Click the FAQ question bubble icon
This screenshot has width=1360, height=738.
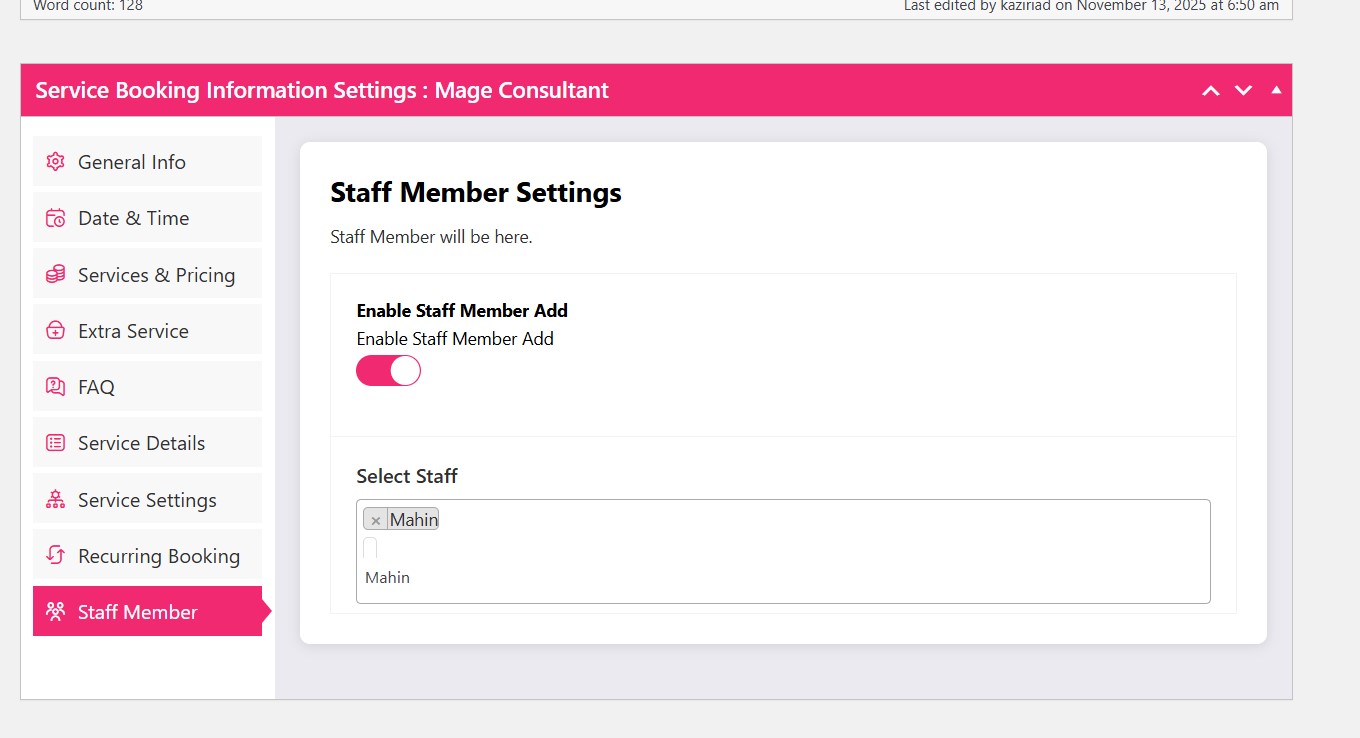tap(56, 387)
